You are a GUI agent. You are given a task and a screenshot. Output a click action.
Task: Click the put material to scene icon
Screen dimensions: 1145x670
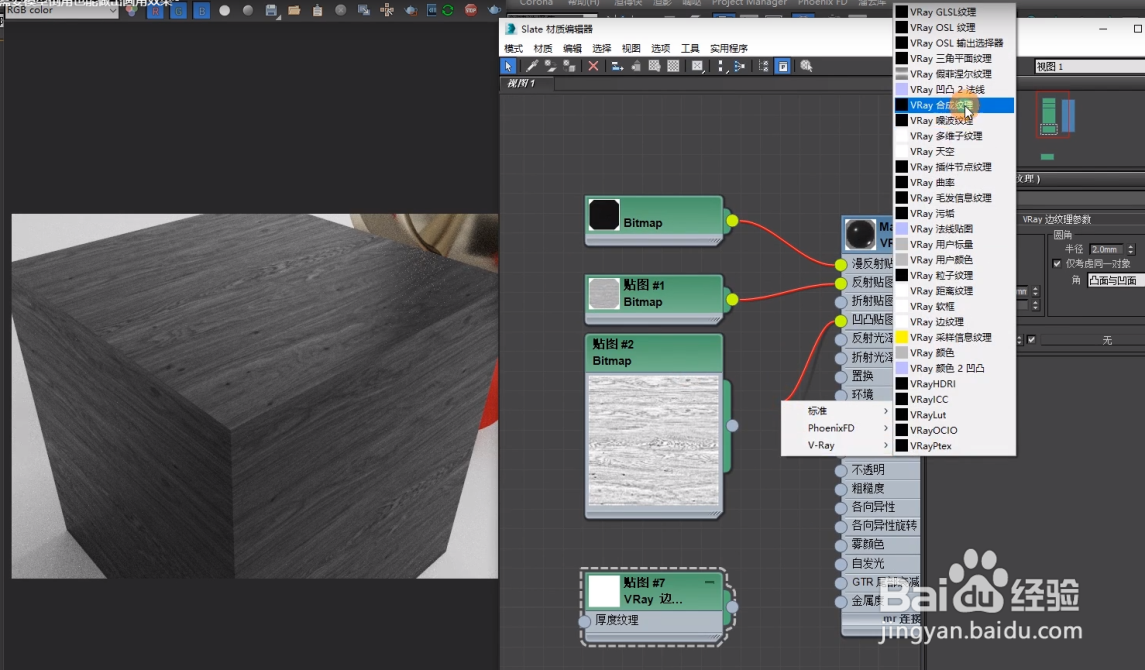coord(550,66)
